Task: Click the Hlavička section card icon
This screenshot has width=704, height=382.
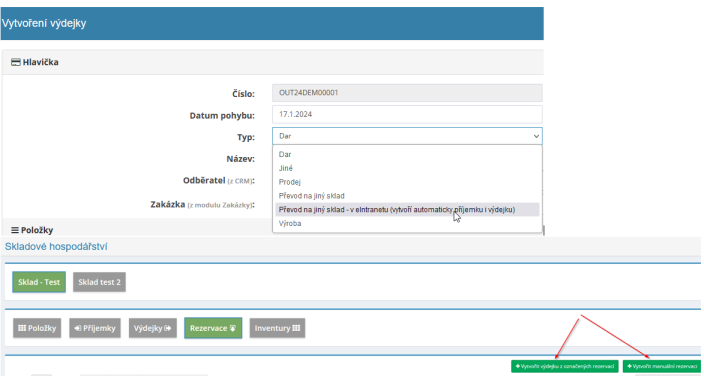Action: click(x=16, y=62)
